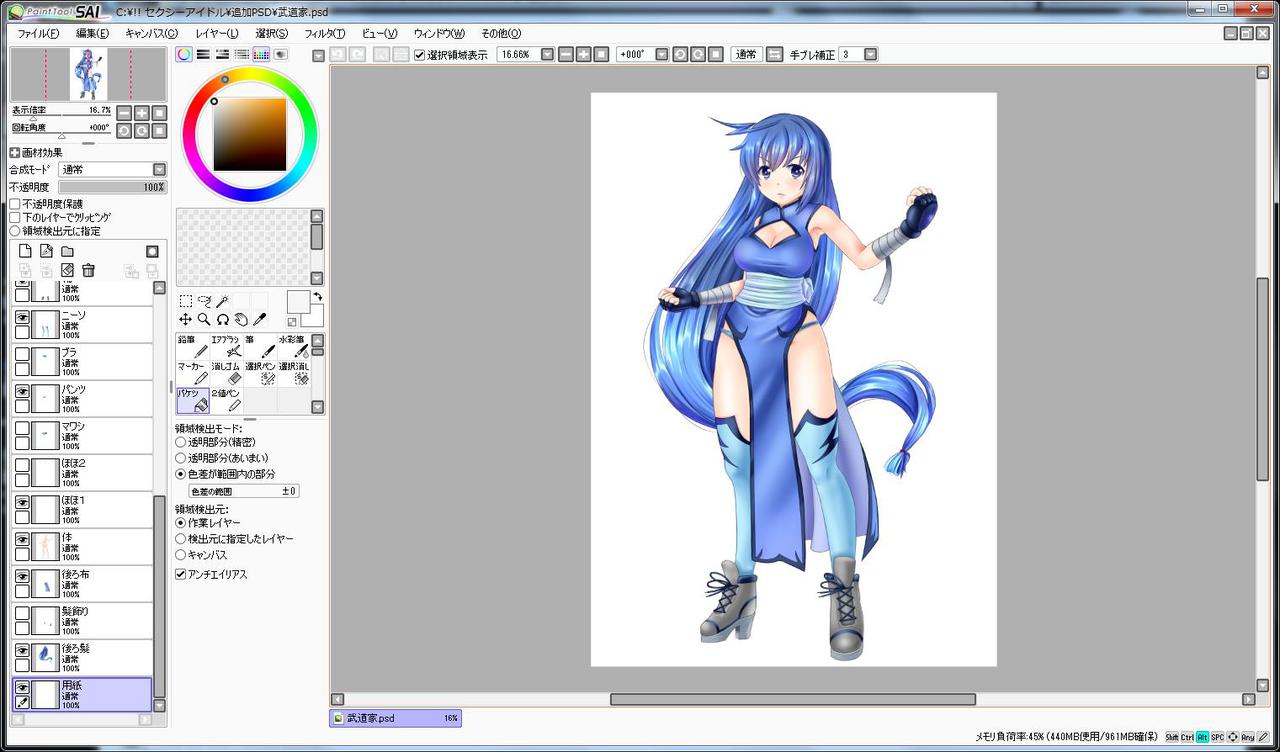The height and width of the screenshot is (752, 1280).
Task: Select the Selection Pen (選択ペン) tool
Action: pyautogui.click(x=260, y=373)
